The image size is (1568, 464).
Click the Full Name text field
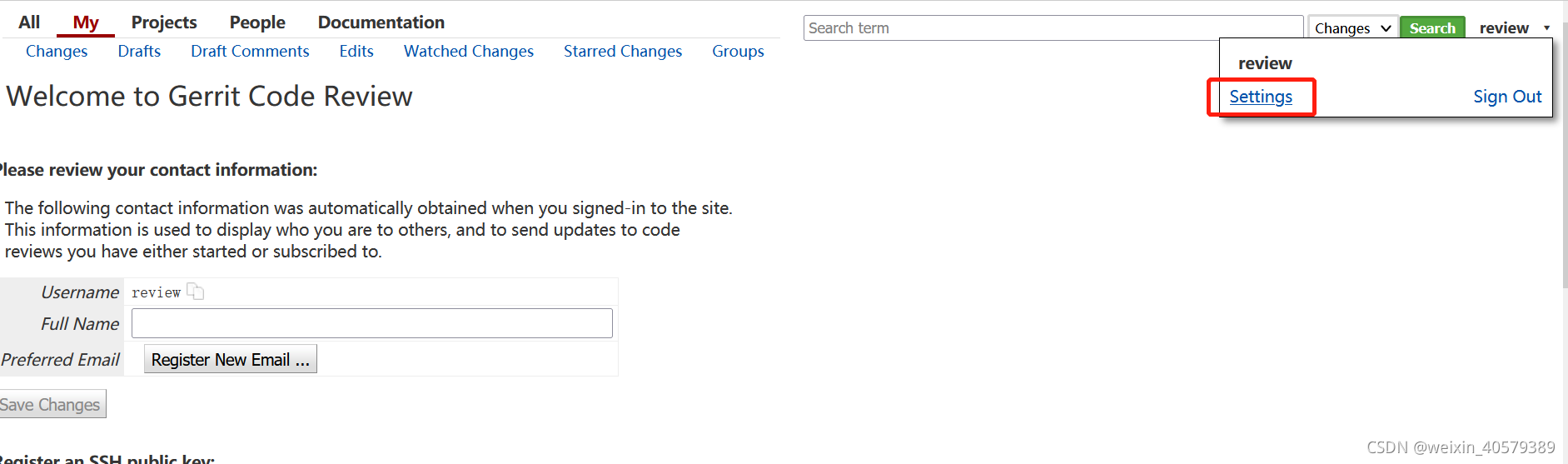point(372,323)
